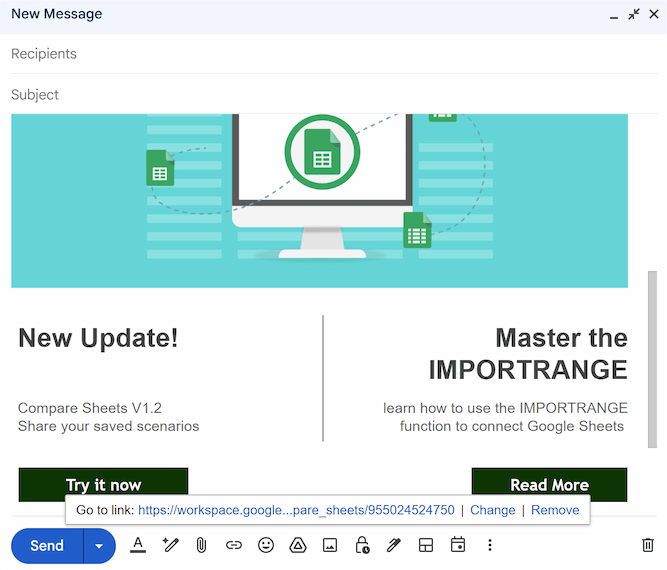Viewport: 667px width, 570px height.
Task: Open more options three-dot menu
Action: [489, 545]
